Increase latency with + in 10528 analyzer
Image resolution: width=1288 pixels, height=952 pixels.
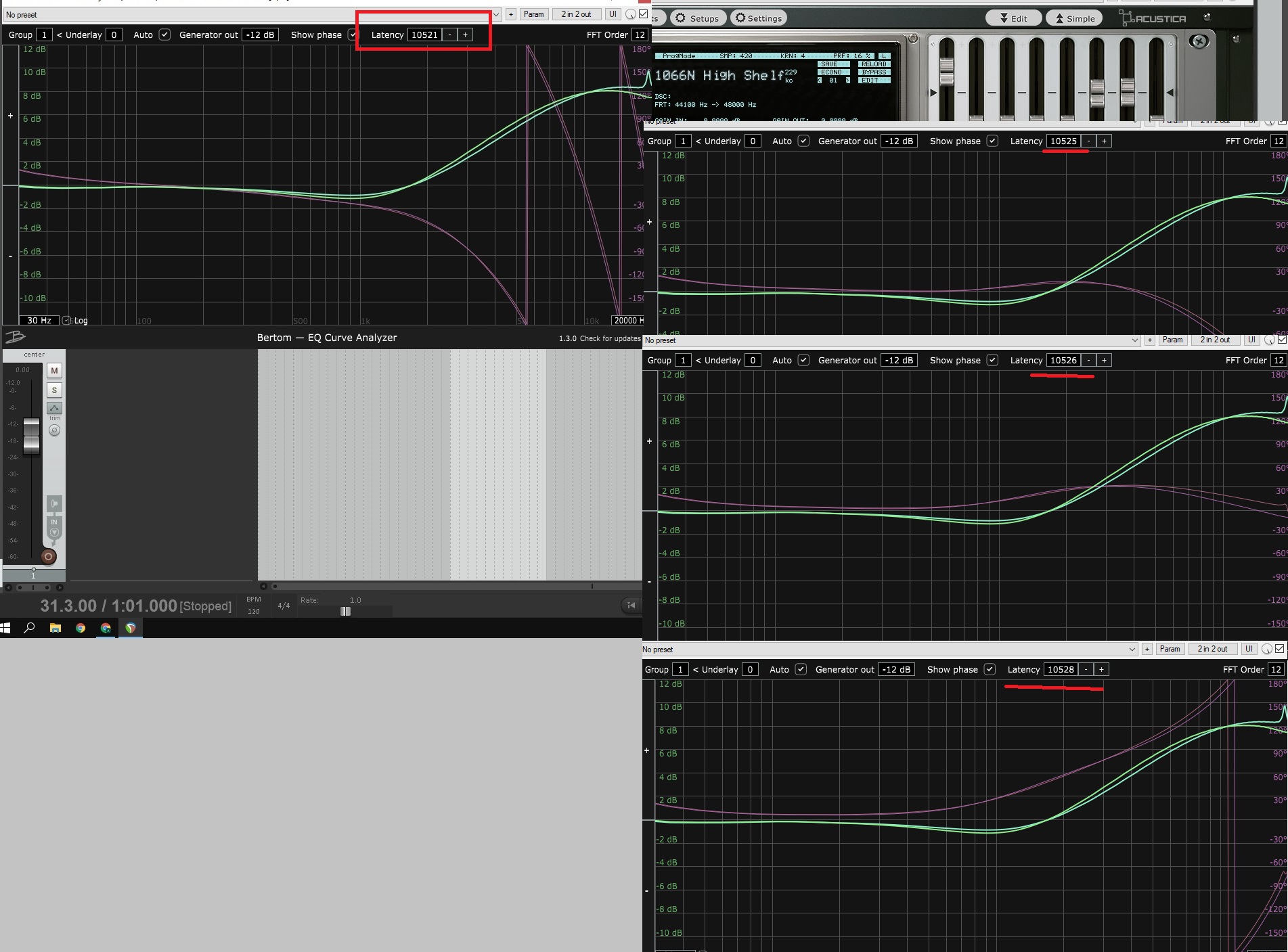(x=1101, y=669)
